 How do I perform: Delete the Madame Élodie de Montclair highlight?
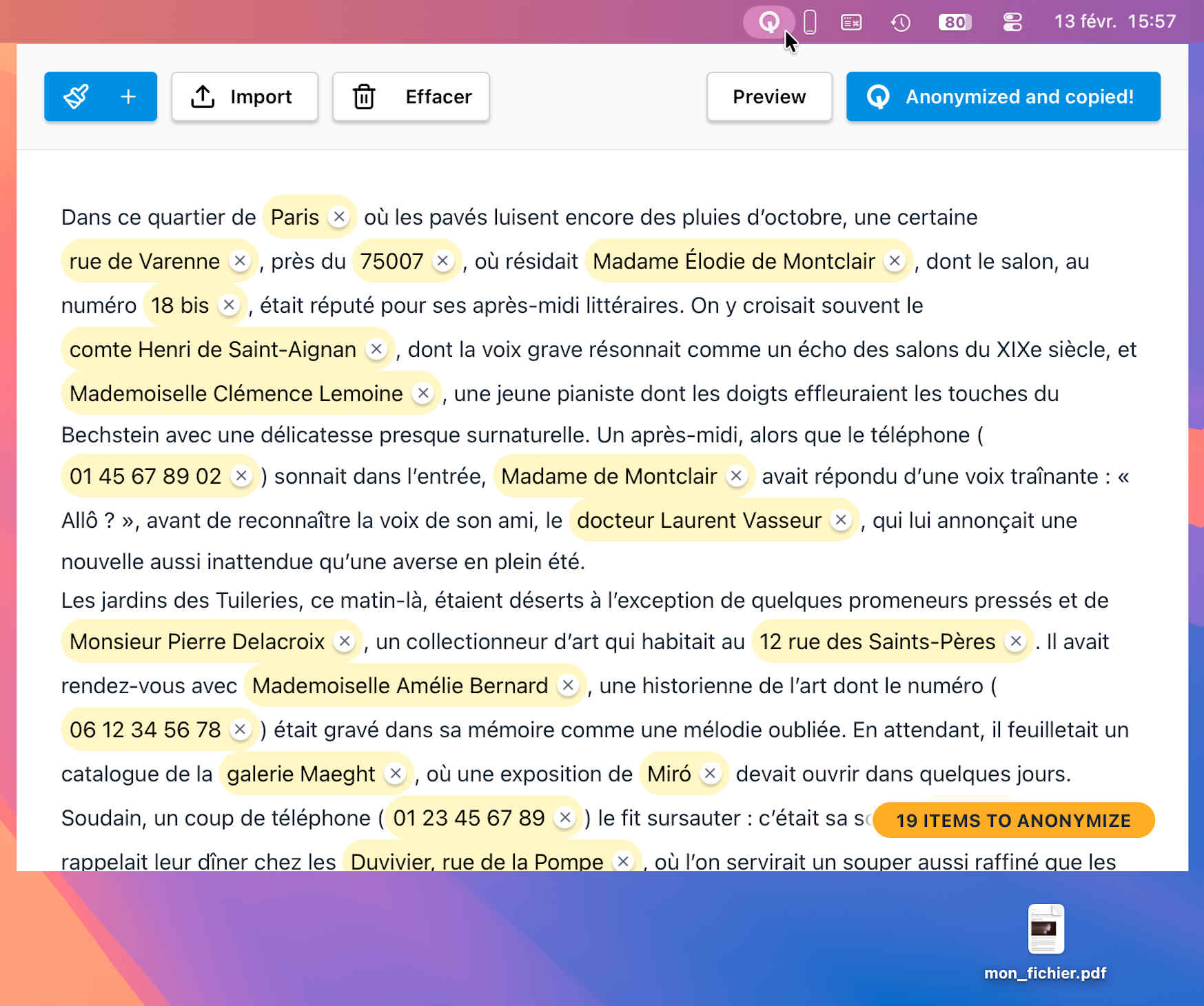point(895,261)
